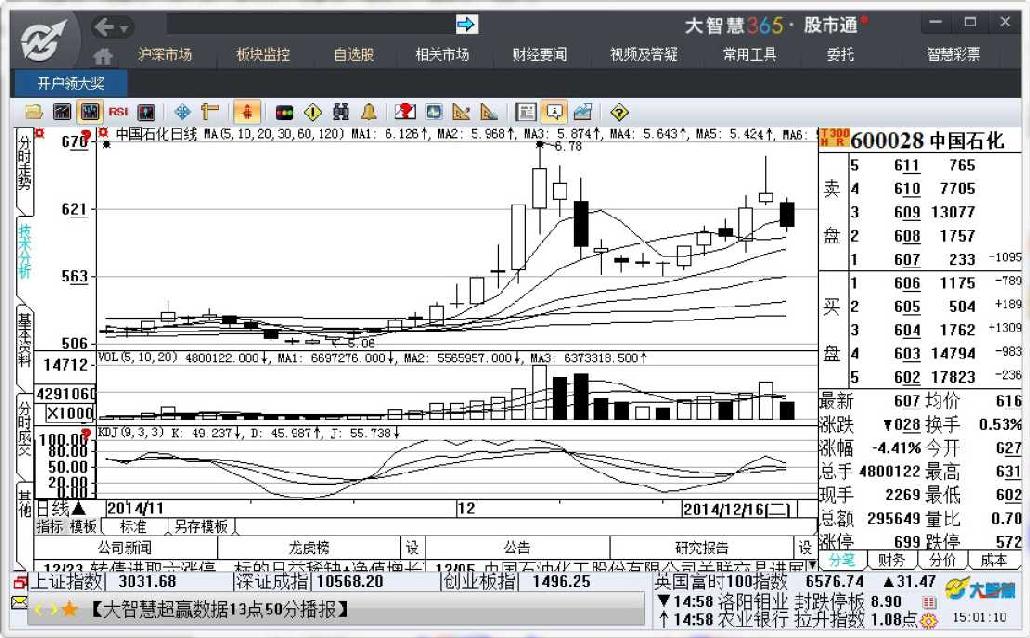The width and height of the screenshot is (1030, 638).
Task: Select the 标准 template tab
Action: [x=134, y=526]
